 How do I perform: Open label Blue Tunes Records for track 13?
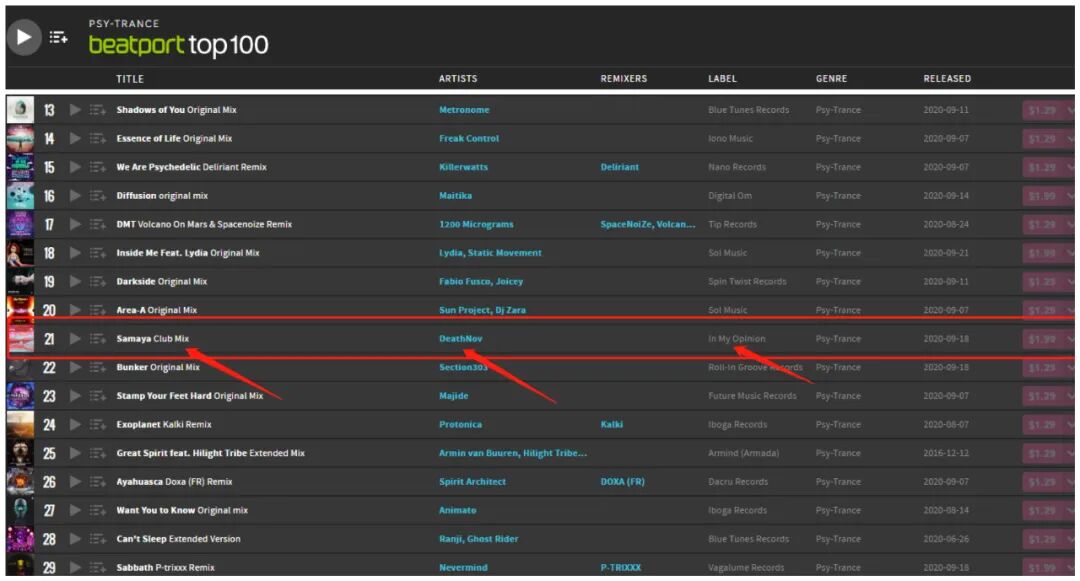[x=749, y=110]
